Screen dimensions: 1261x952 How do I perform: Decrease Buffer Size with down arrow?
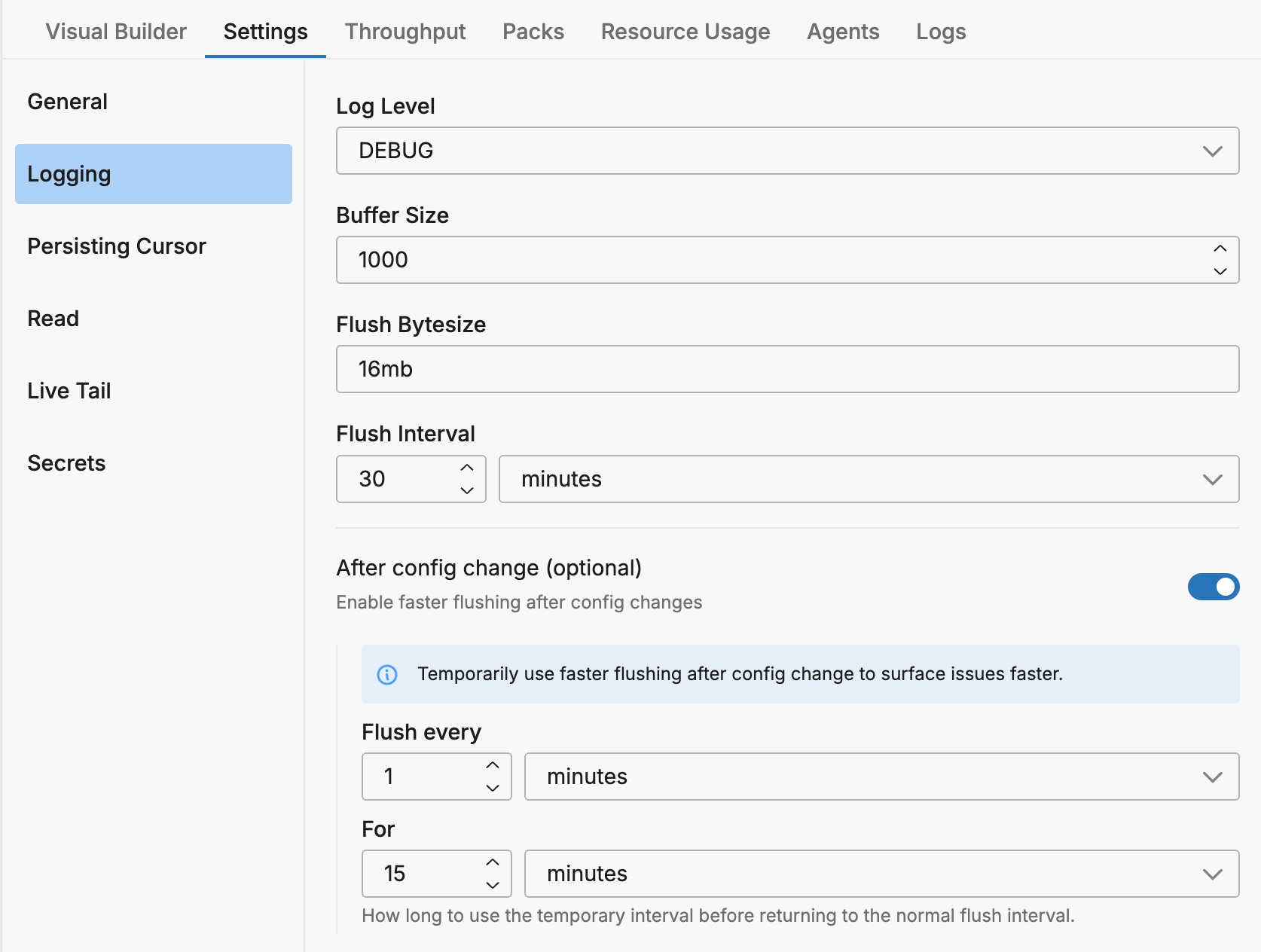point(1220,271)
